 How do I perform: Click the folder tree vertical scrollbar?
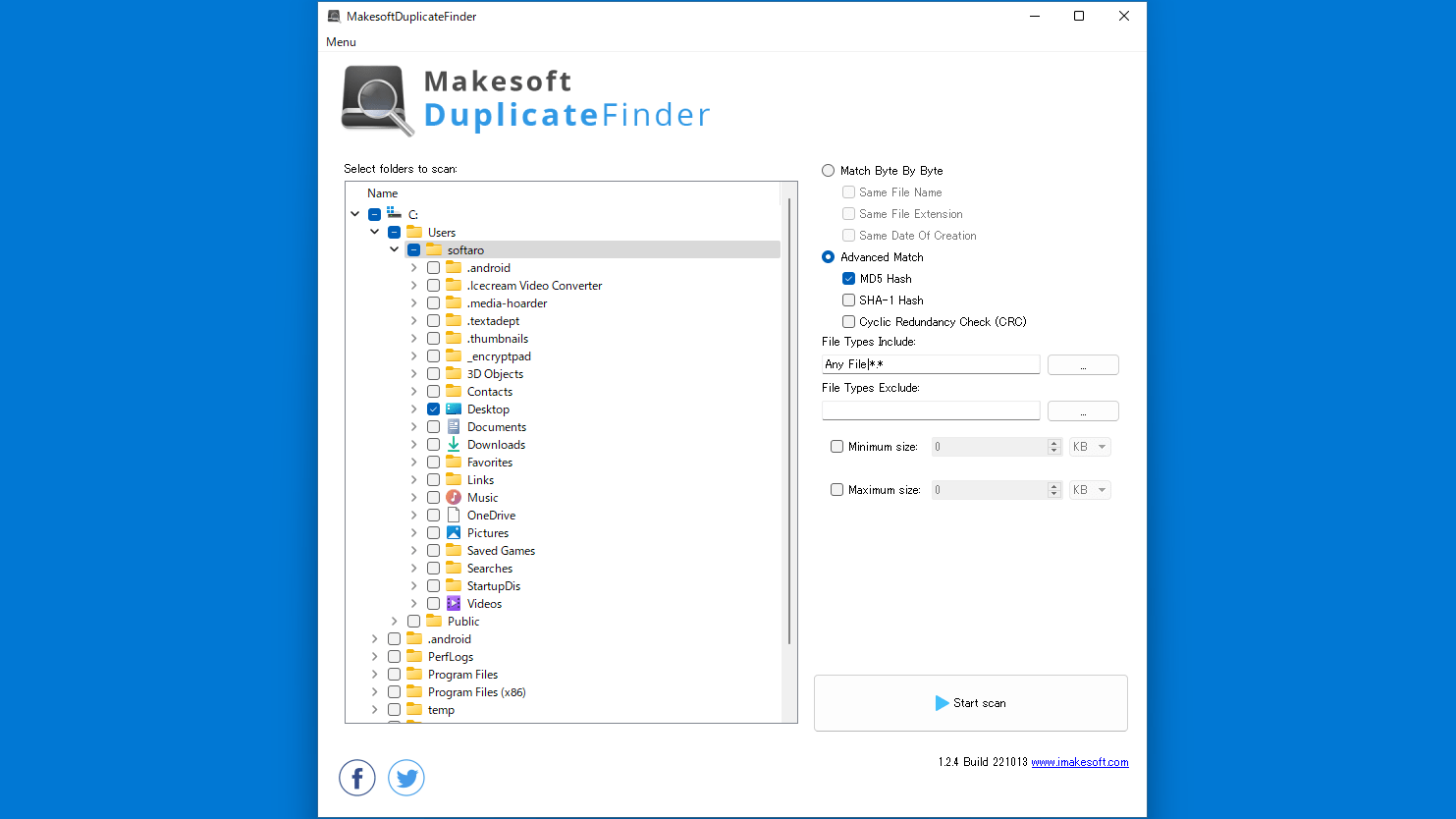[789, 422]
